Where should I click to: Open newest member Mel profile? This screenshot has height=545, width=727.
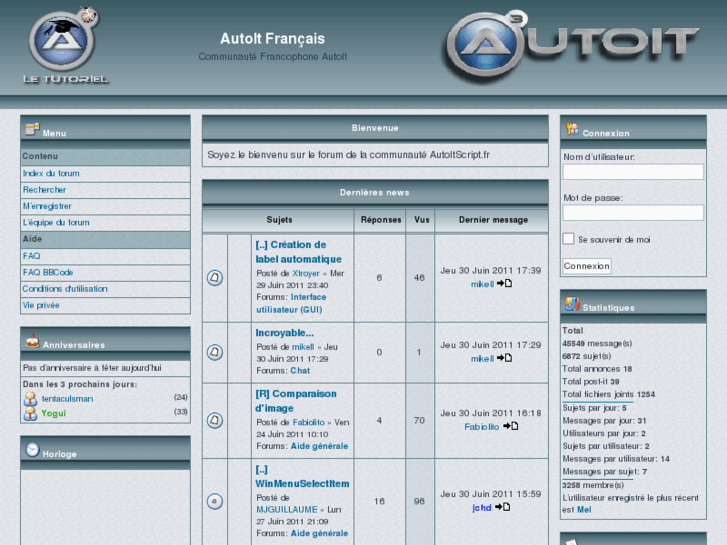click(x=584, y=510)
